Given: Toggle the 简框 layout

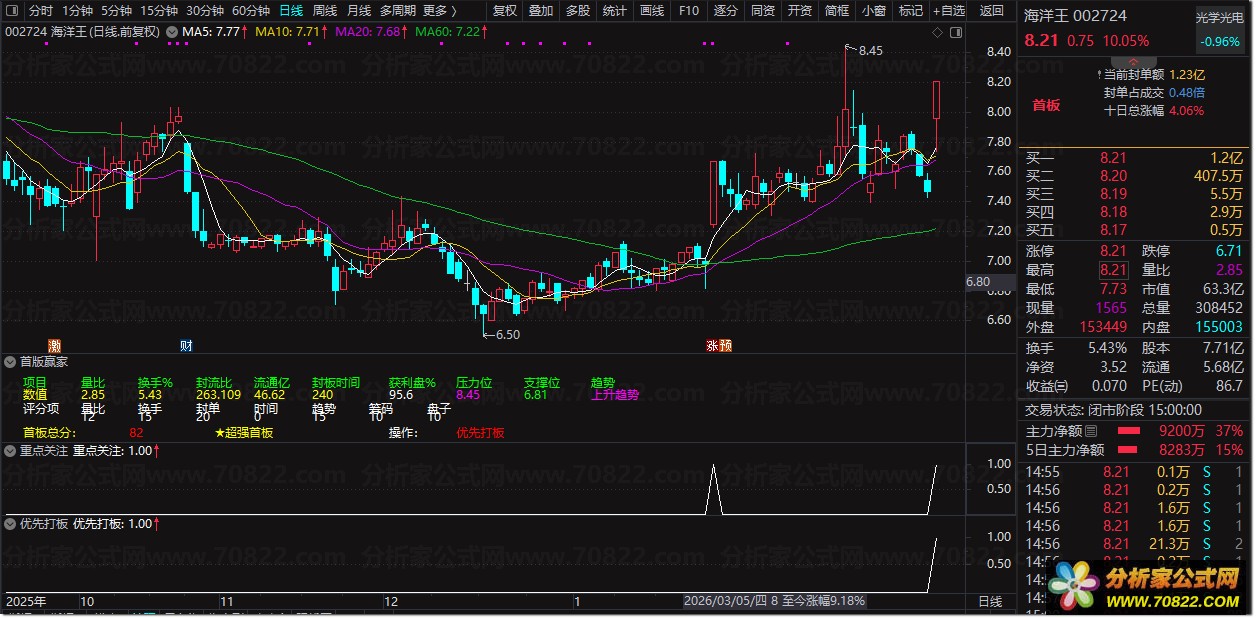Looking at the screenshot, I should pos(836,11).
